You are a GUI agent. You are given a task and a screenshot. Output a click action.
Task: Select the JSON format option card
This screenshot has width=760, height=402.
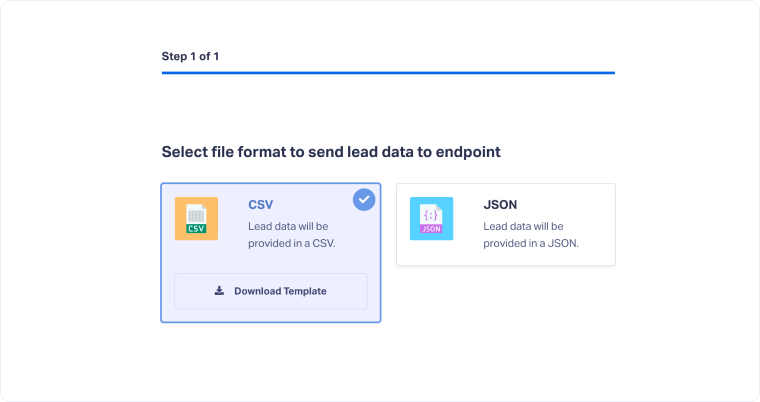pyautogui.click(x=505, y=224)
